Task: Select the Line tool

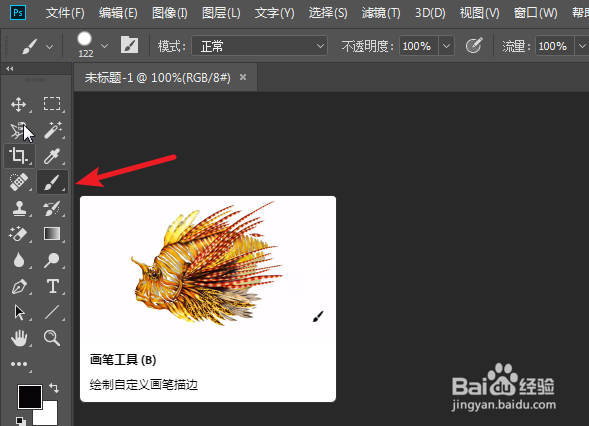Action: [x=52, y=312]
